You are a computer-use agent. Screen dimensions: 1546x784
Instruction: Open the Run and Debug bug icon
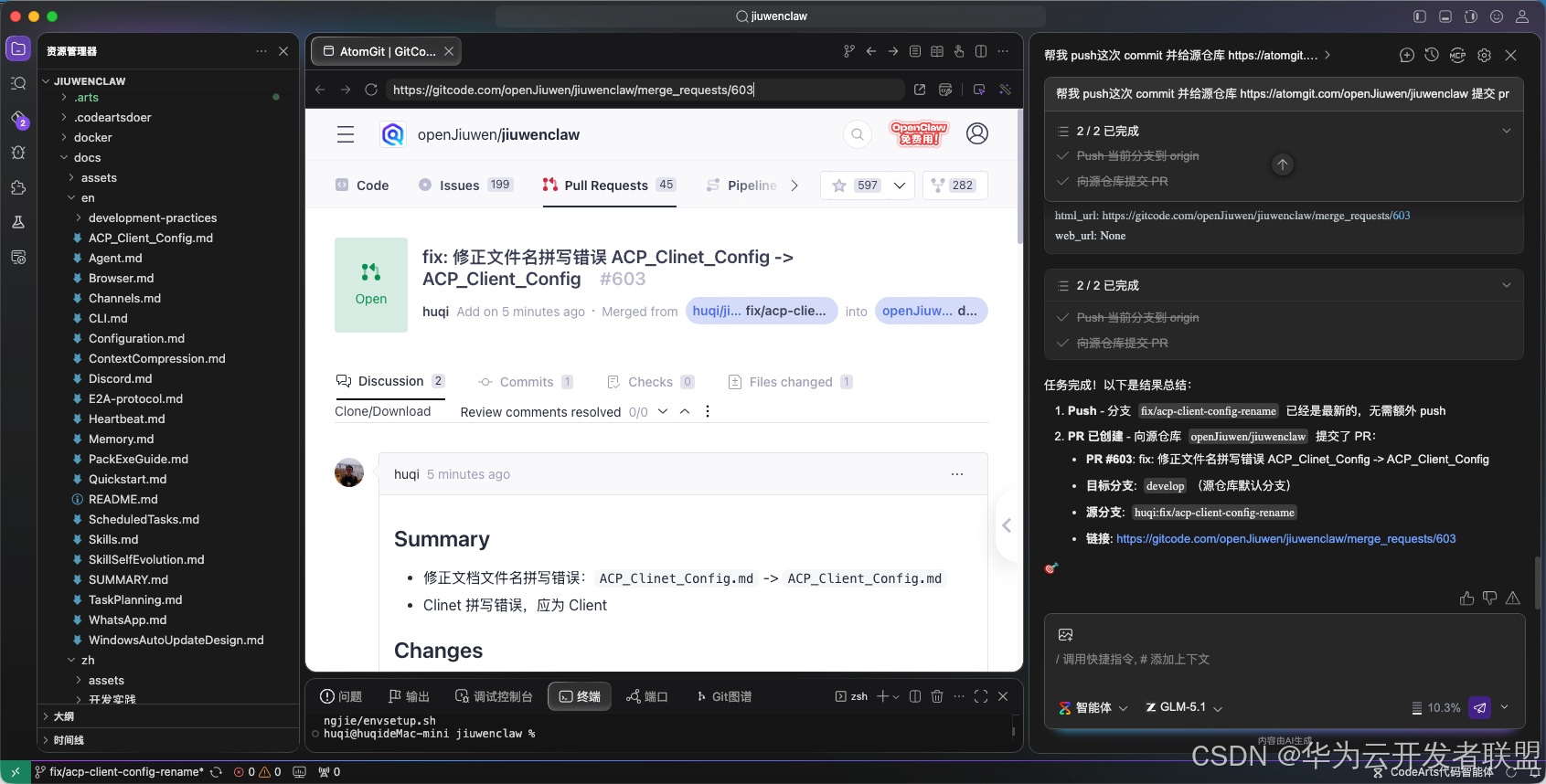click(x=18, y=153)
